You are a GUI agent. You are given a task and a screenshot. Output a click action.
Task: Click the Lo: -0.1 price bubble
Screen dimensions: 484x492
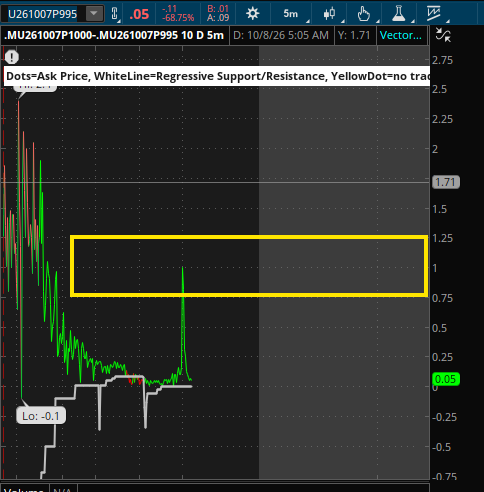(x=41, y=416)
